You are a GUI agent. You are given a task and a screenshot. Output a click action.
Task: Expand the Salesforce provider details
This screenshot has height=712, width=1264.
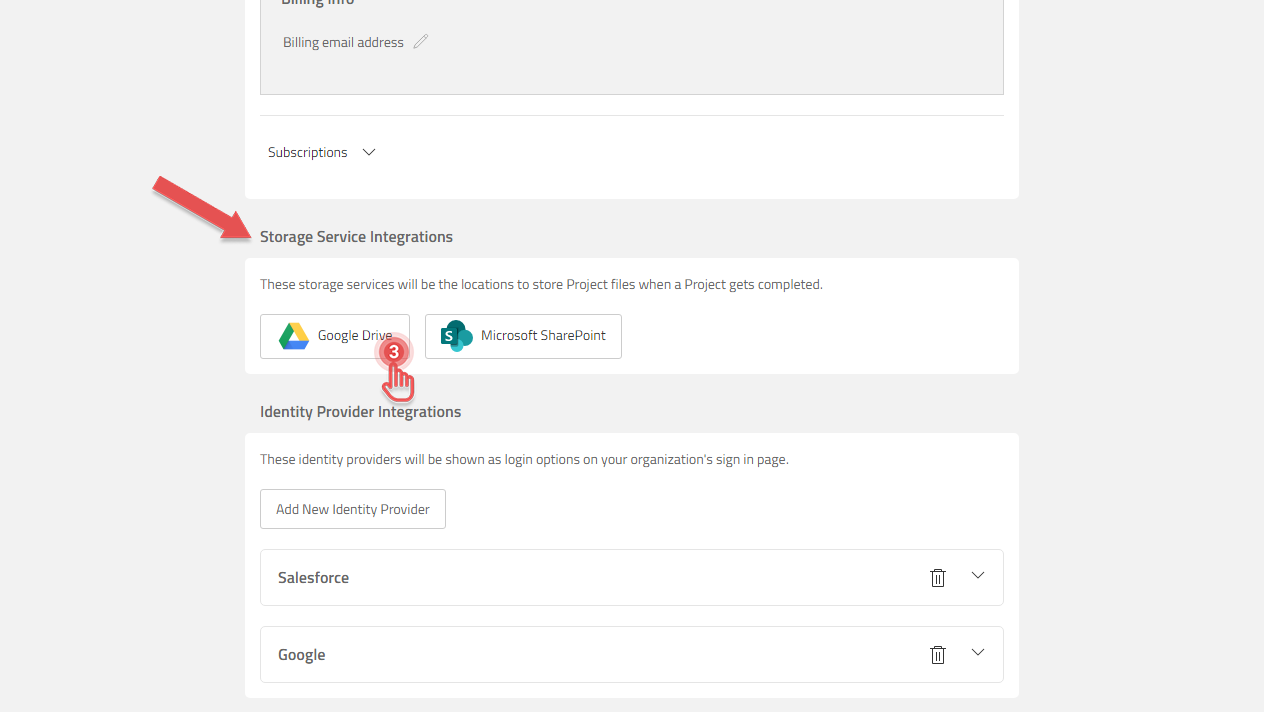pyautogui.click(x=977, y=575)
